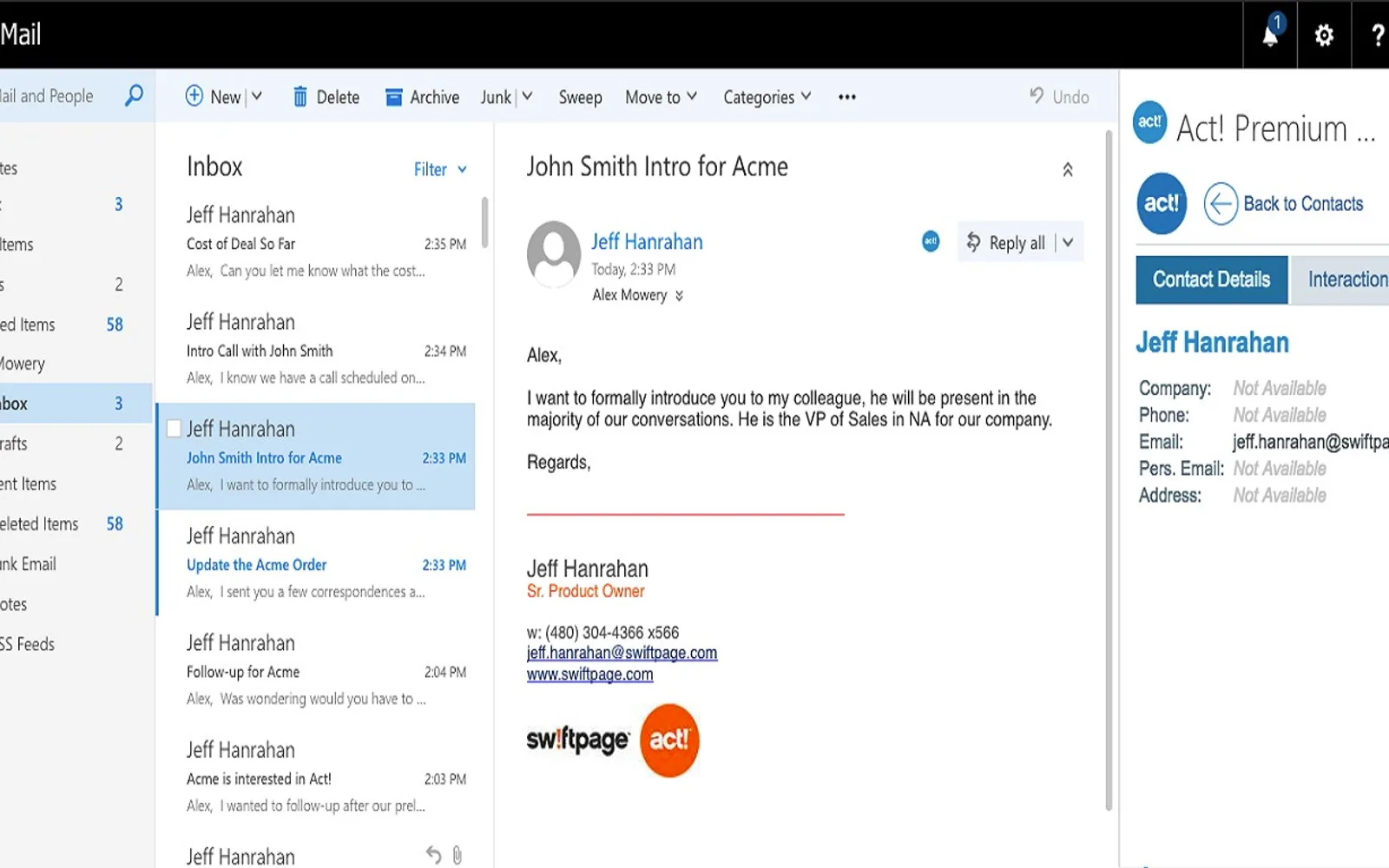The width and height of the screenshot is (1389, 868).
Task: Click the Sweep button
Action: tap(580, 97)
